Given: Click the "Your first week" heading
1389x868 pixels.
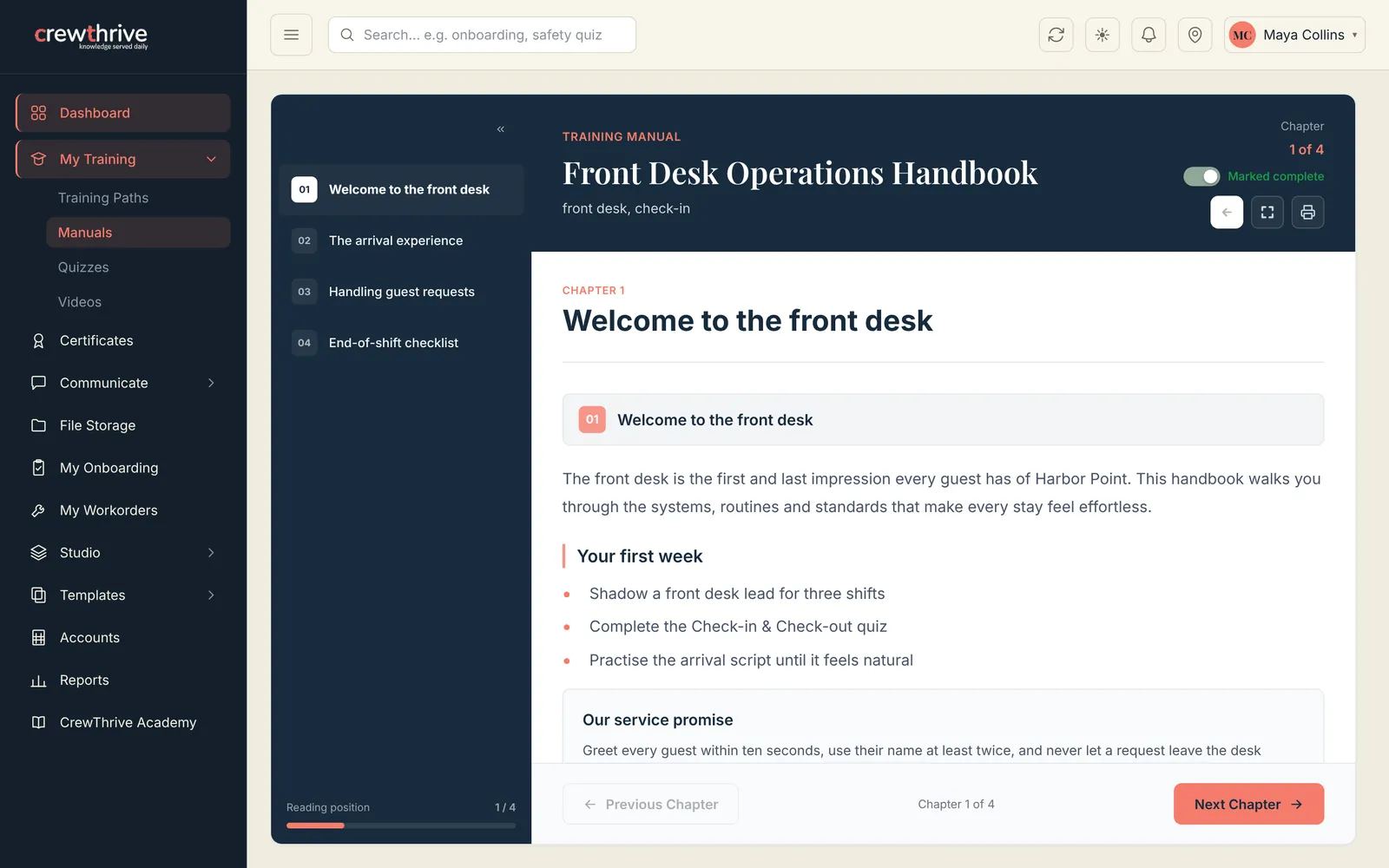Looking at the screenshot, I should [640, 556].
